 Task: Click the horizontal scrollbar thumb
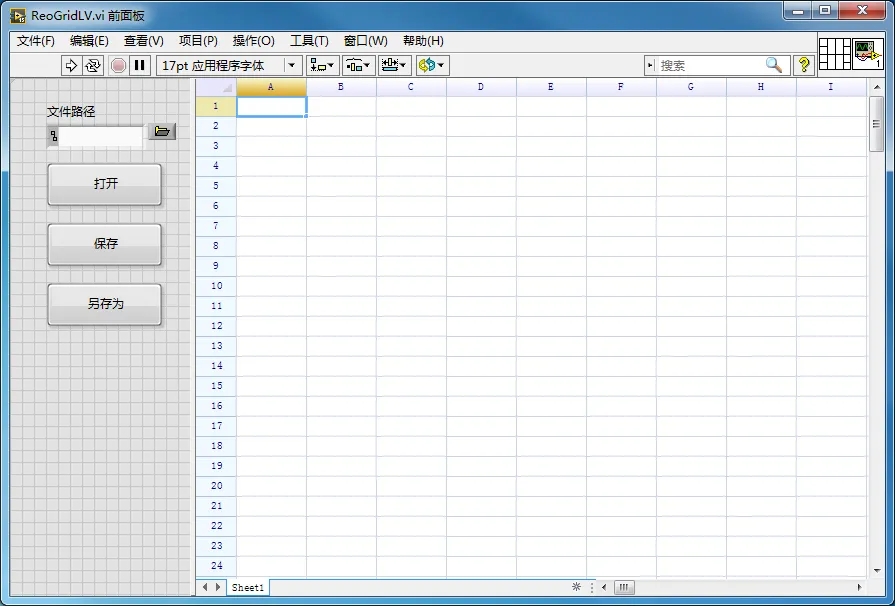coord(624,587)
